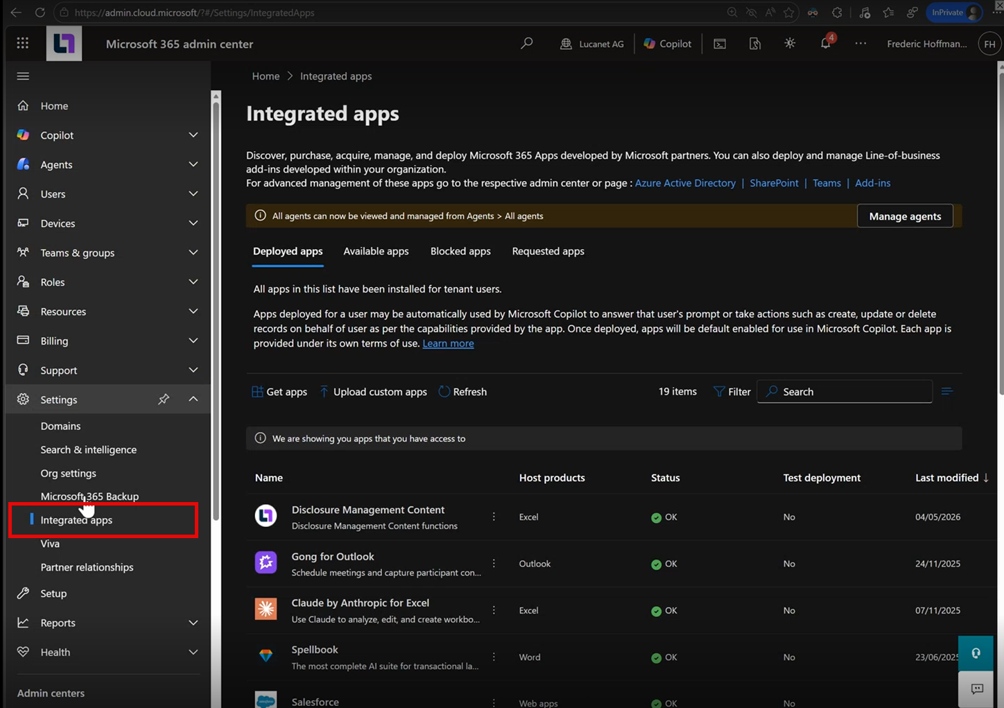Sort by the Name column header
Viewport: 1004px width, 708px height.
269,478
